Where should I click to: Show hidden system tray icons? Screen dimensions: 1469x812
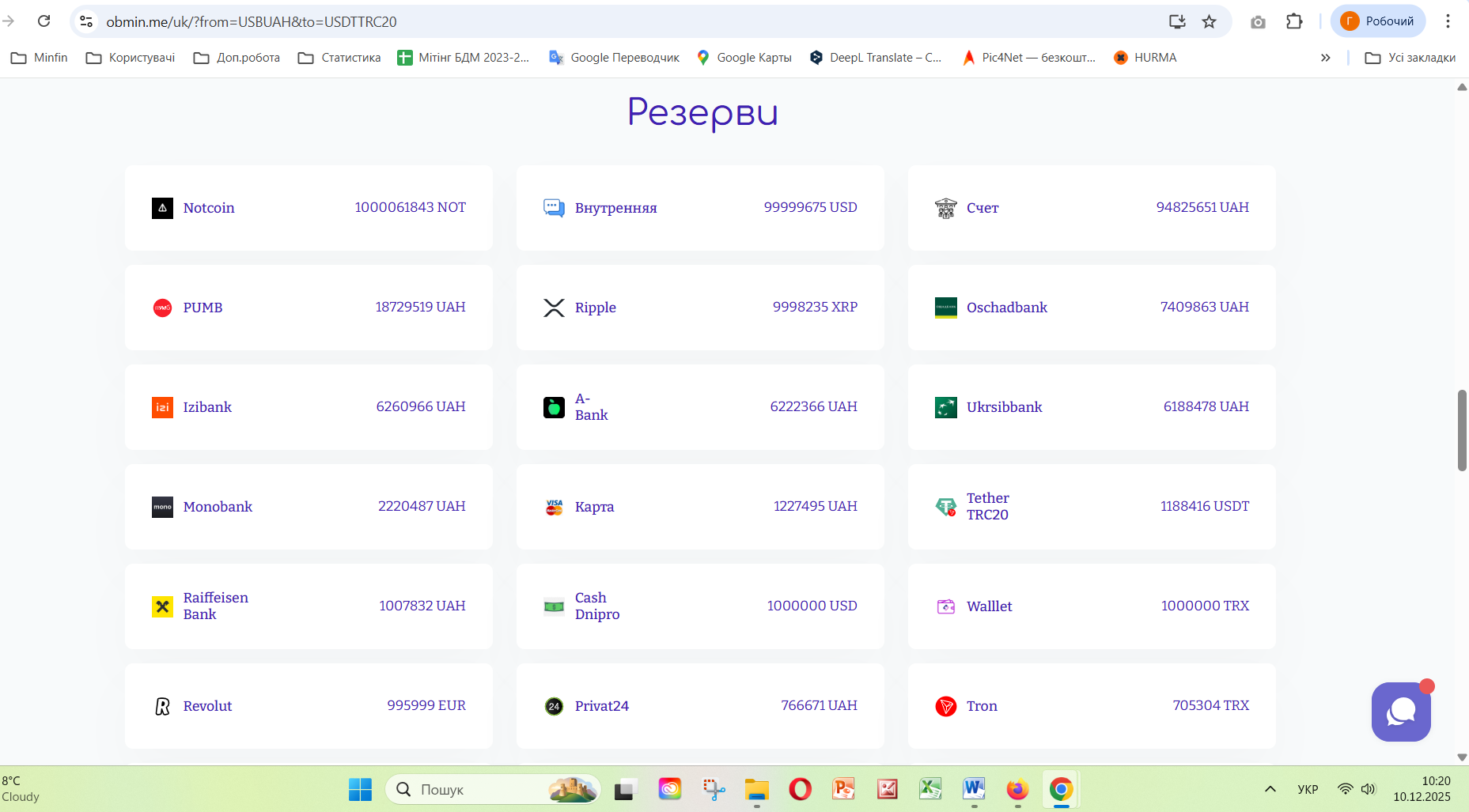(1270, 789)
